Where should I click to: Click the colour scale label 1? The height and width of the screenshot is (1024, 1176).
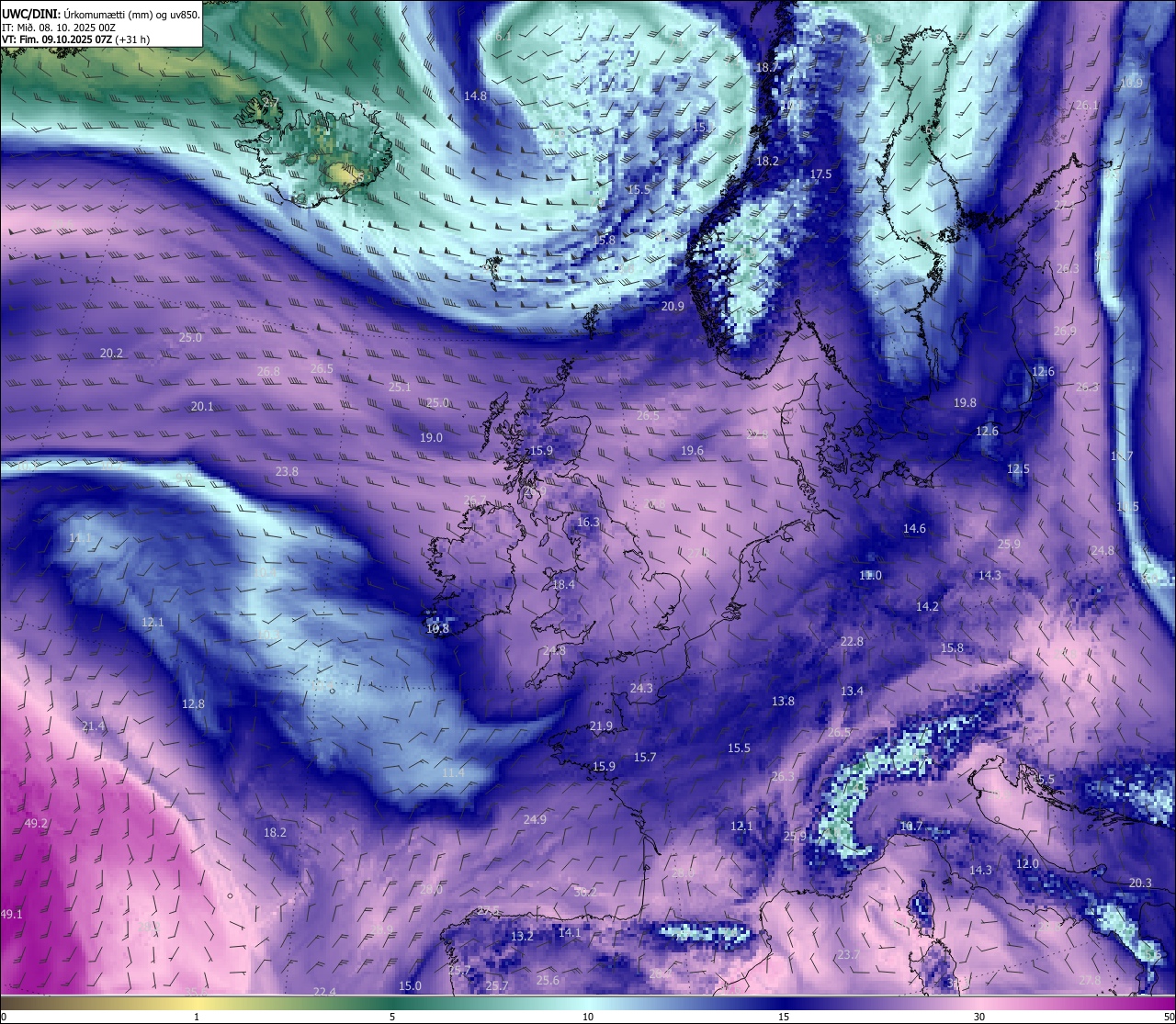click(197, 1017)
